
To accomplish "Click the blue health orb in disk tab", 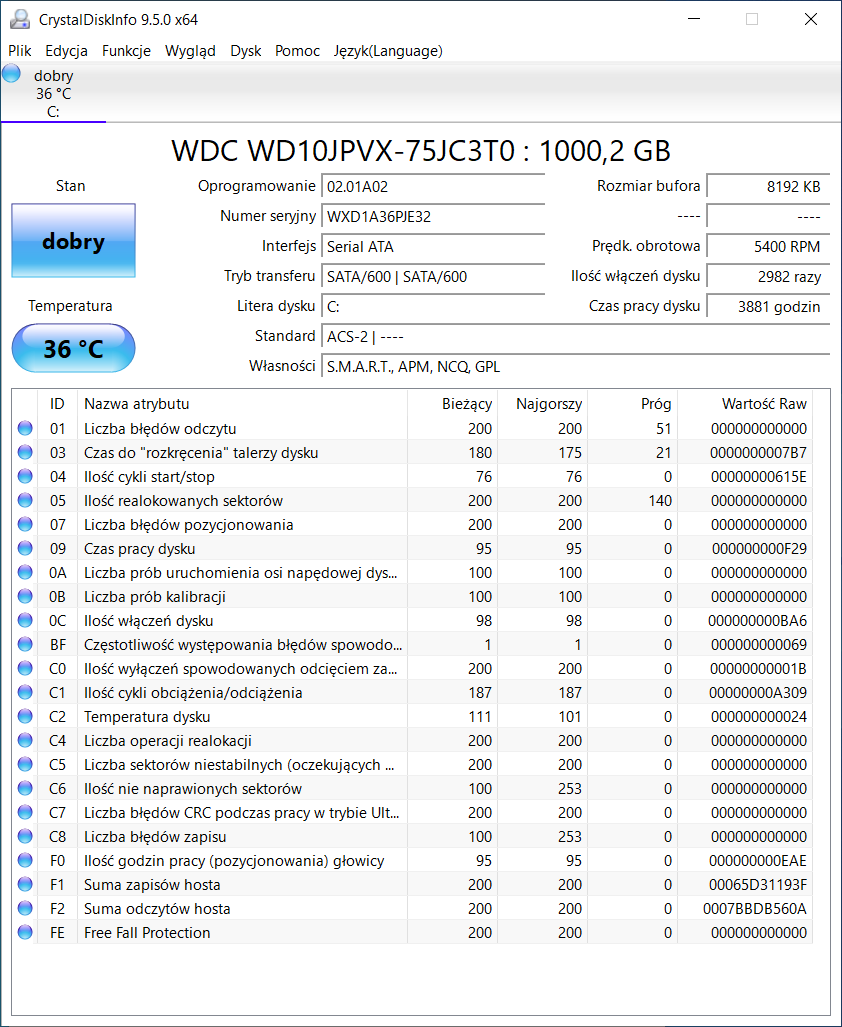I will (x=11, y=73).
